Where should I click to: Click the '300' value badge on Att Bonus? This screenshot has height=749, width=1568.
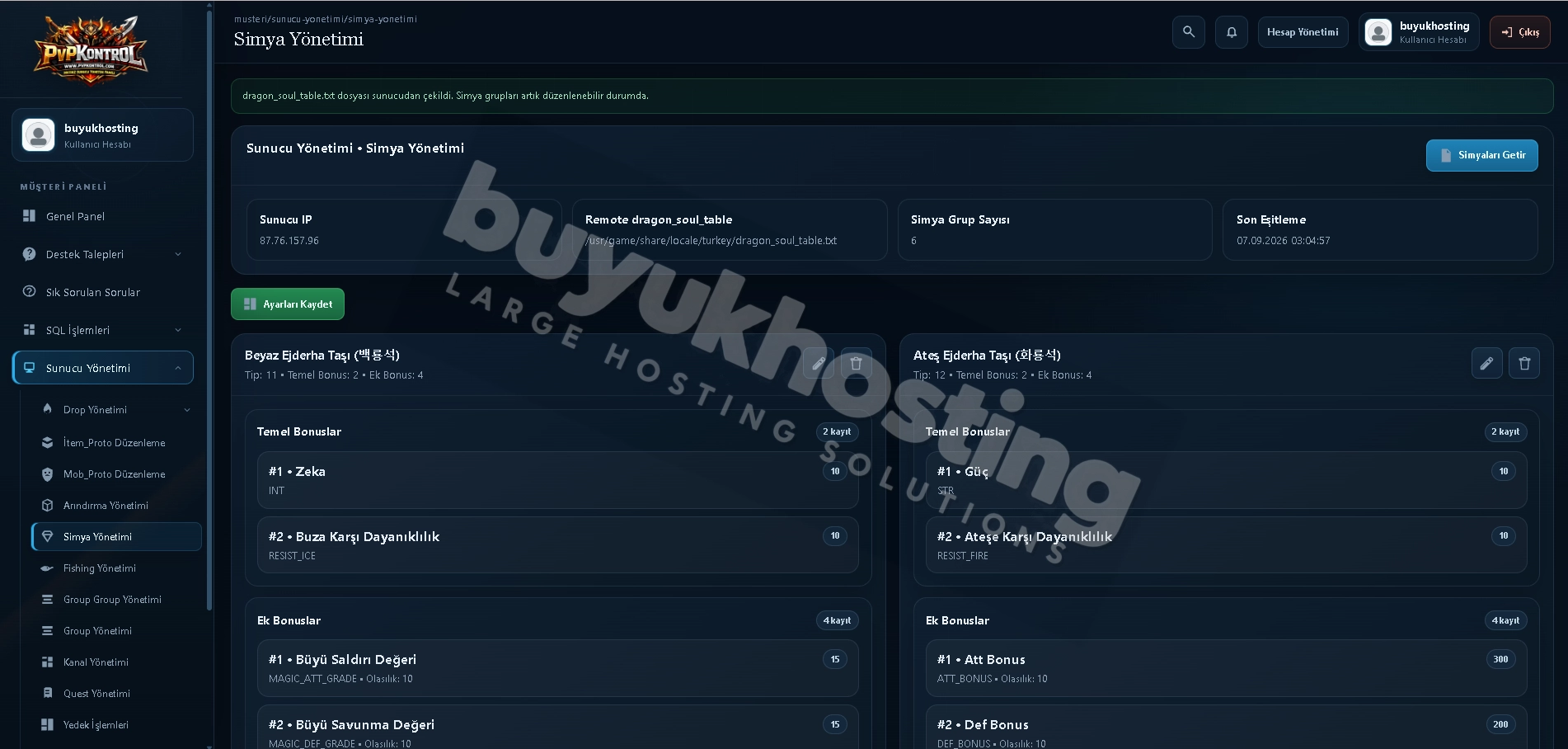tap(1500, 659)
